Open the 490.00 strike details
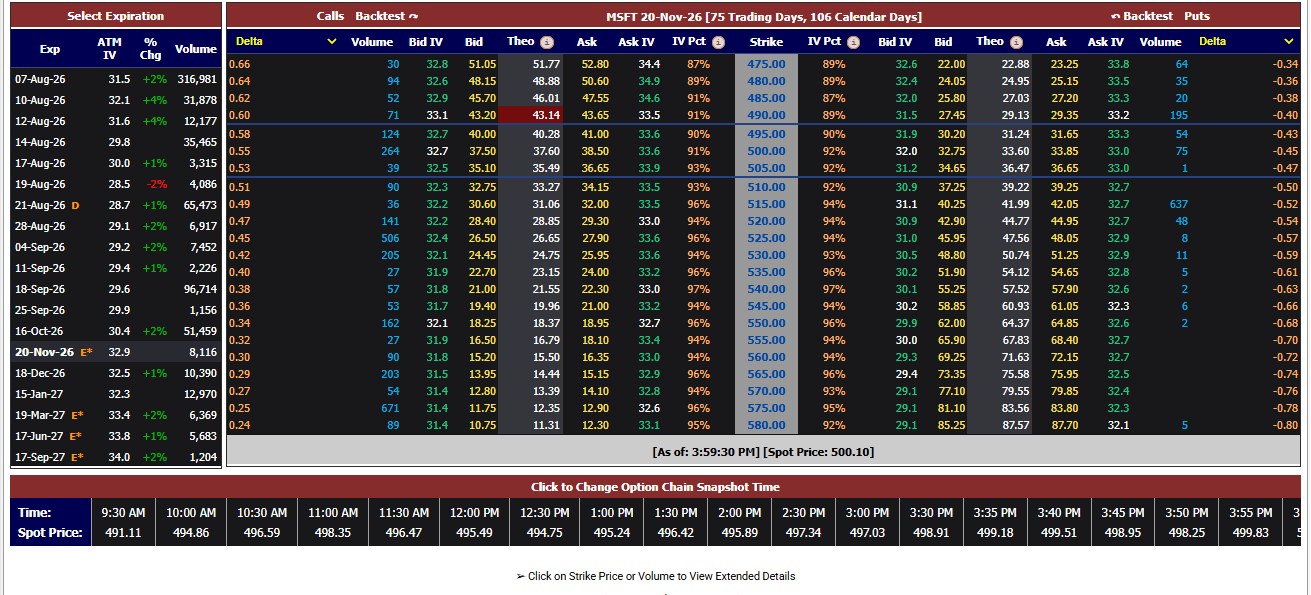This screenshot has width=1311, height=595. click(x=766, y=115)
